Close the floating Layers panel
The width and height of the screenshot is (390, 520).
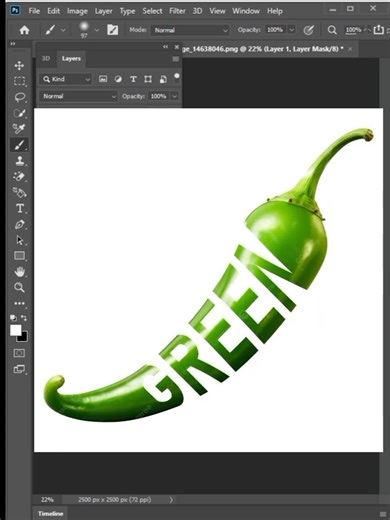(x=177, y=47)
